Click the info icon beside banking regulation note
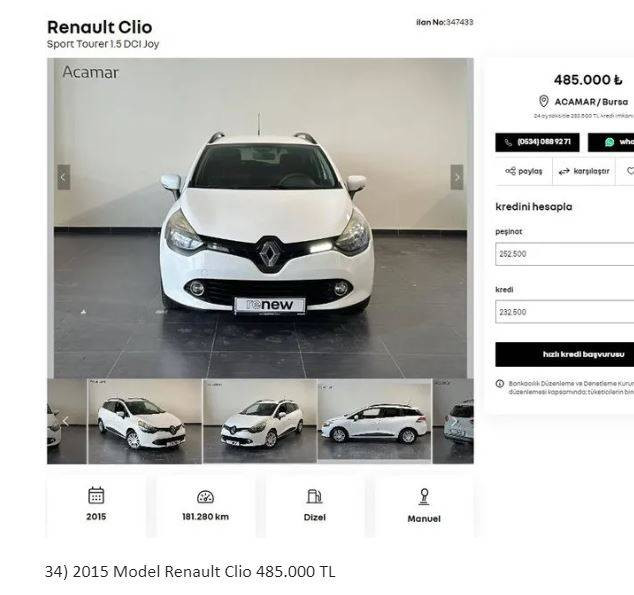Viewport: 634px width, 595px height. pyautogui.click(x=500, y=384)
